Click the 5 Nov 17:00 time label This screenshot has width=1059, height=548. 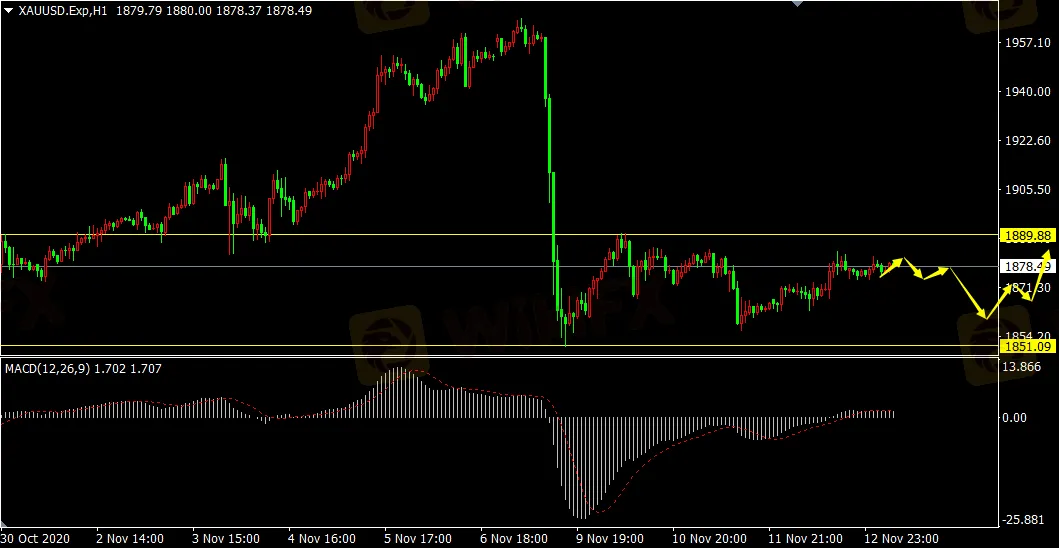[418, 539]
